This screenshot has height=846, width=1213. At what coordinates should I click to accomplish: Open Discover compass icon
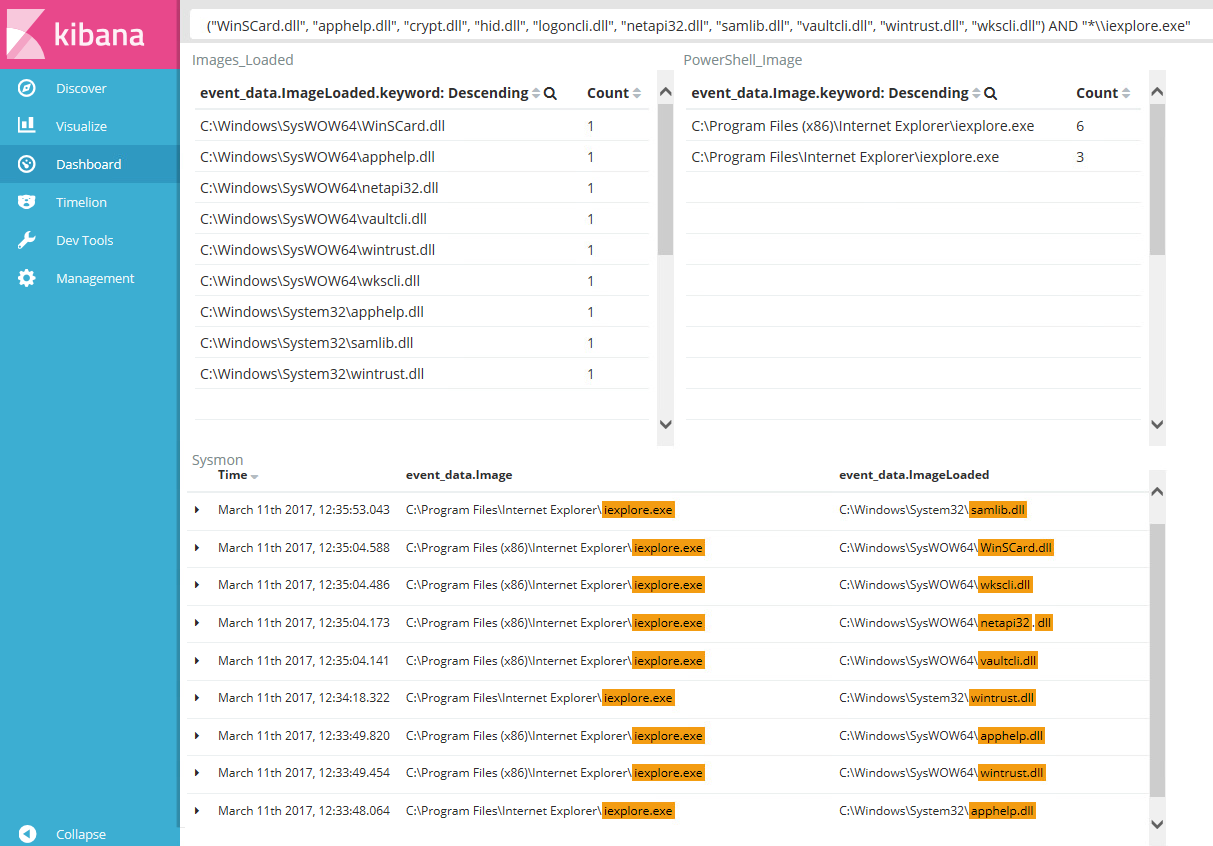[27, 88]
